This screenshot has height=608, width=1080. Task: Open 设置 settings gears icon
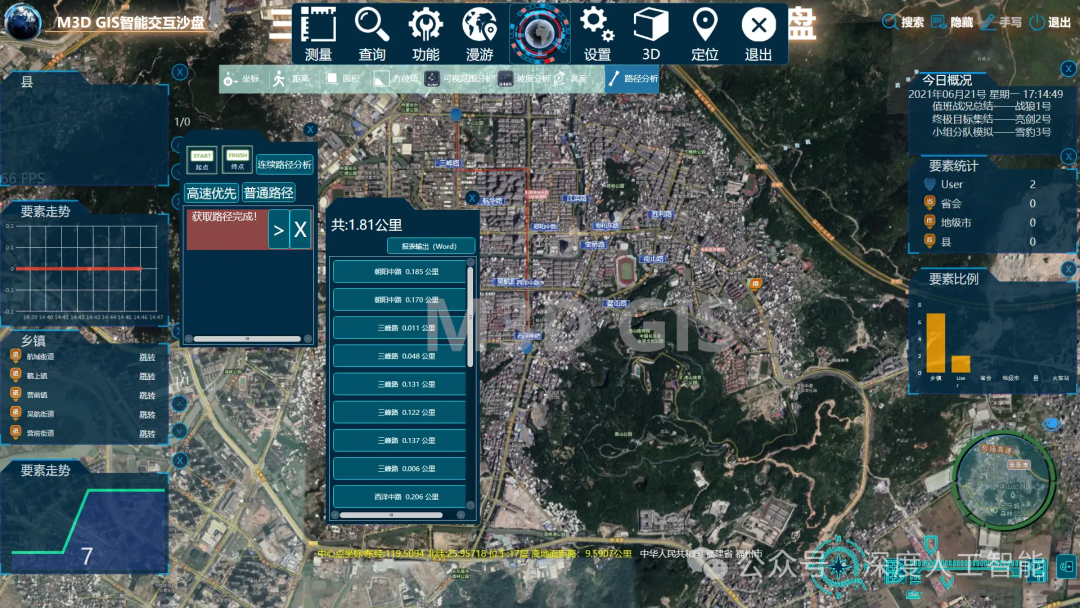tap(597, 34)
